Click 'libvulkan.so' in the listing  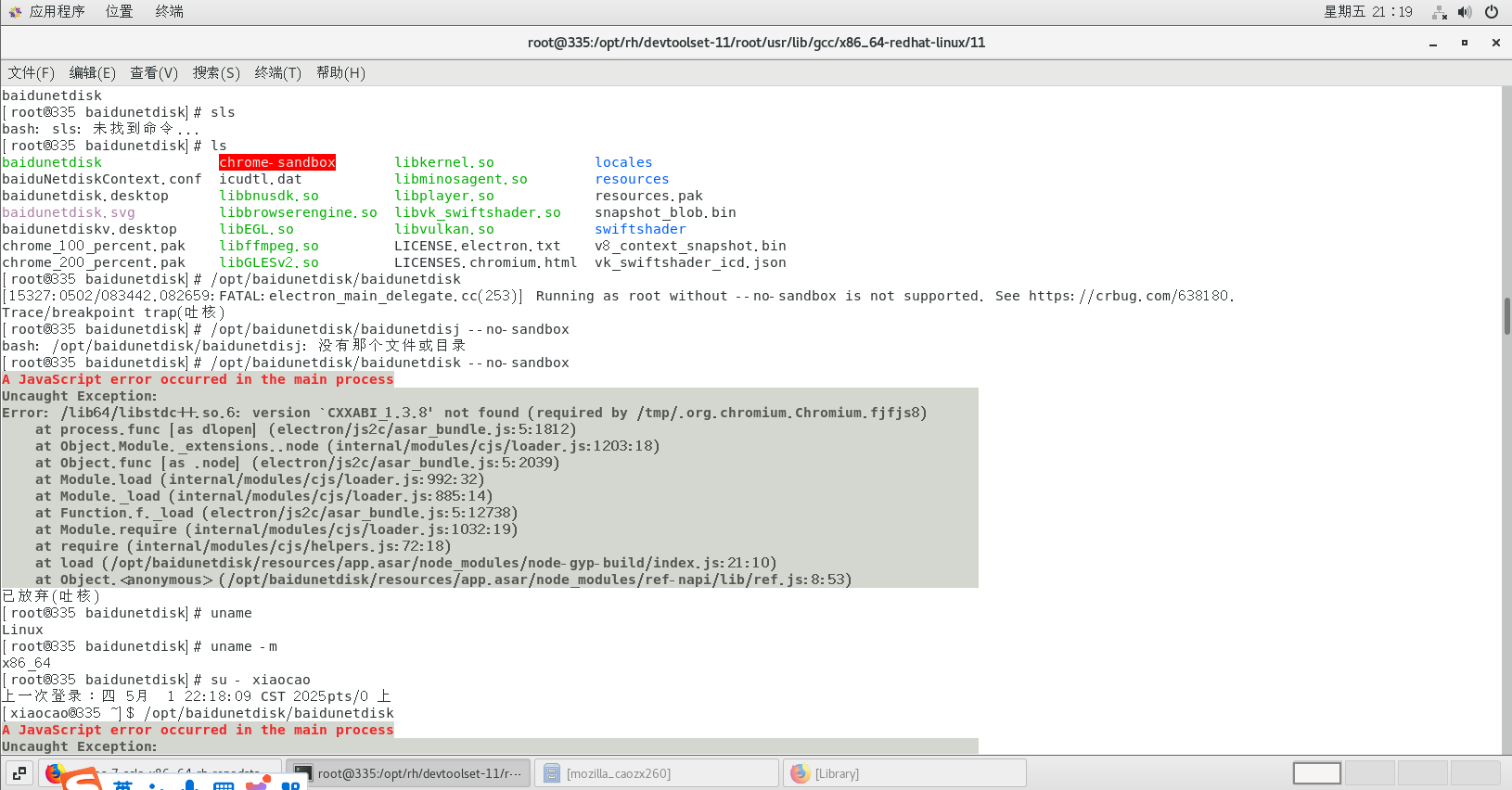point(444,229)
